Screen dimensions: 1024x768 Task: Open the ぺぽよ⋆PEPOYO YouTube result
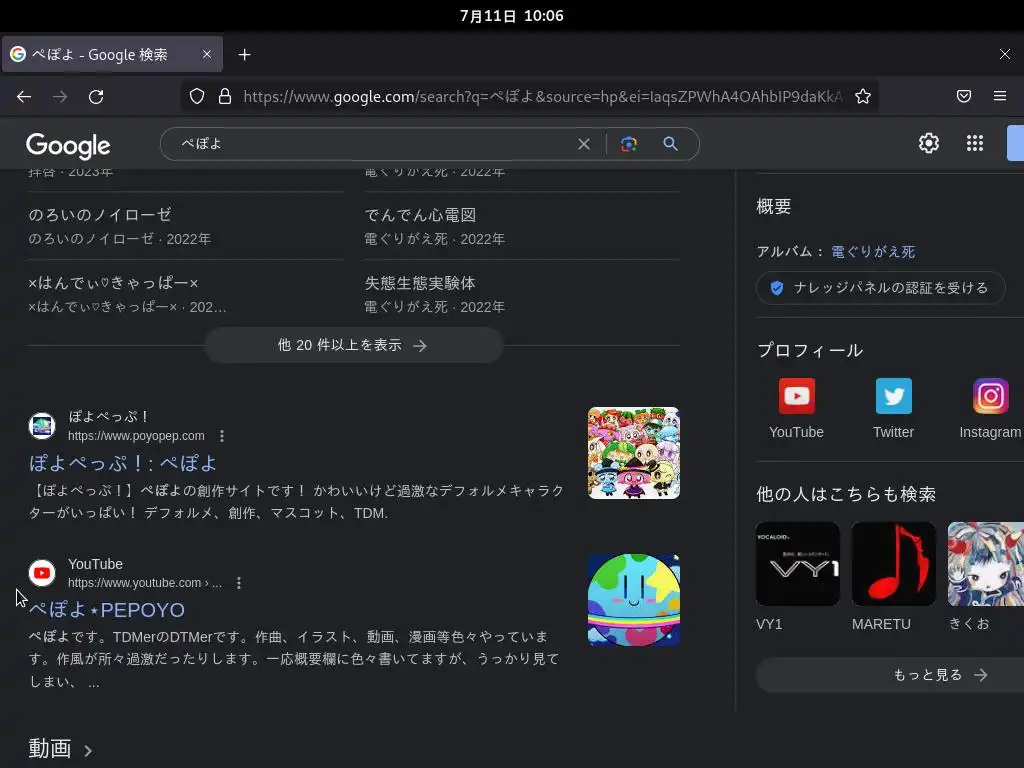click(106, 610)
